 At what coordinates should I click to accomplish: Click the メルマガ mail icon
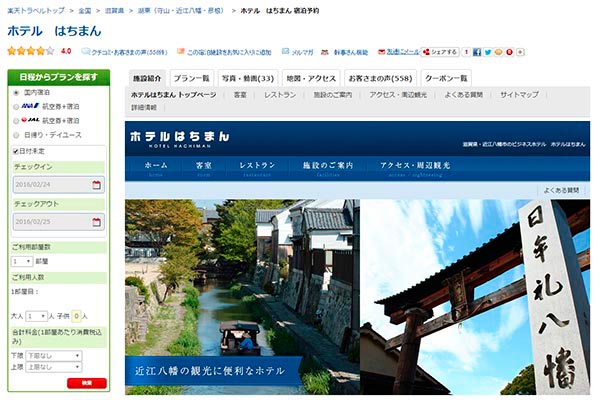pos(285,51)
